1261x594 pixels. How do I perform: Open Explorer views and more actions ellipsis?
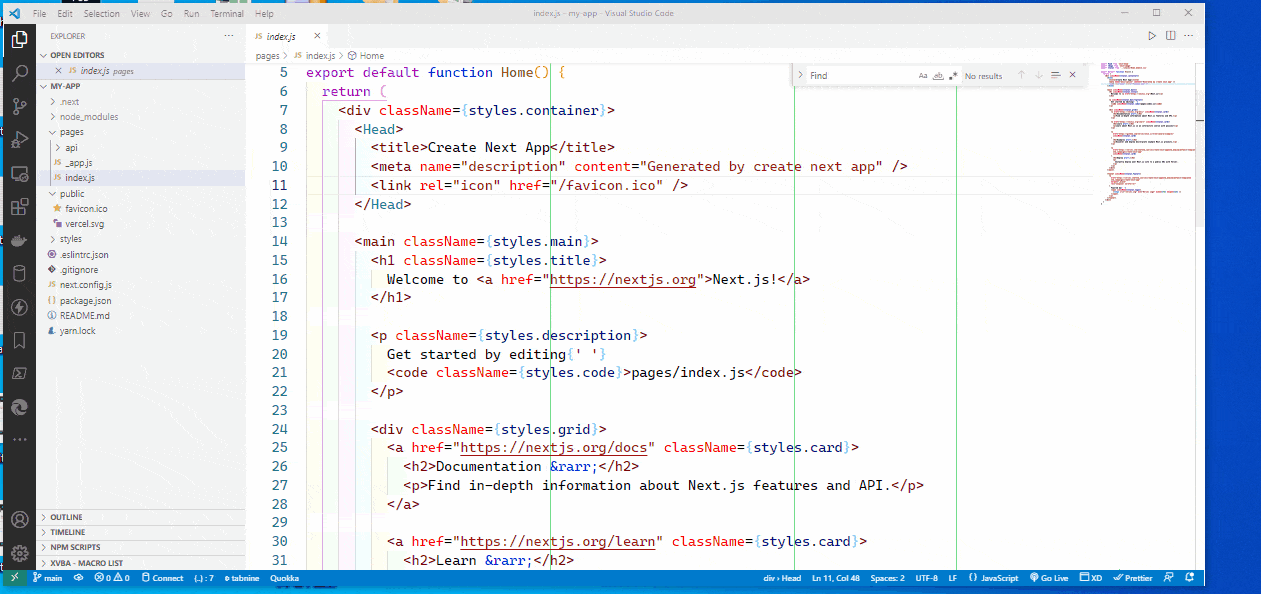[229, 36]
